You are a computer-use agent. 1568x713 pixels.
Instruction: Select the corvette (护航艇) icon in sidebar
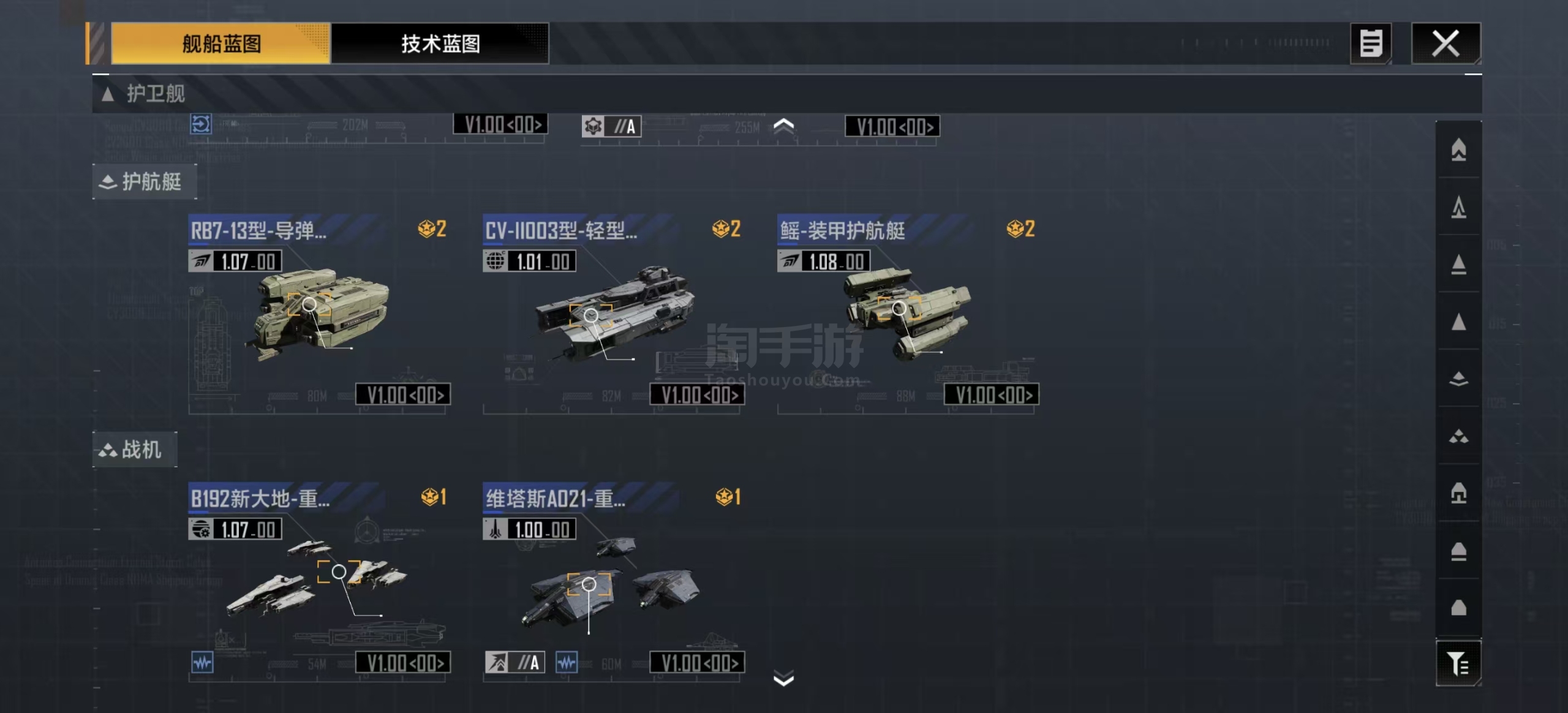(1458, 379)
